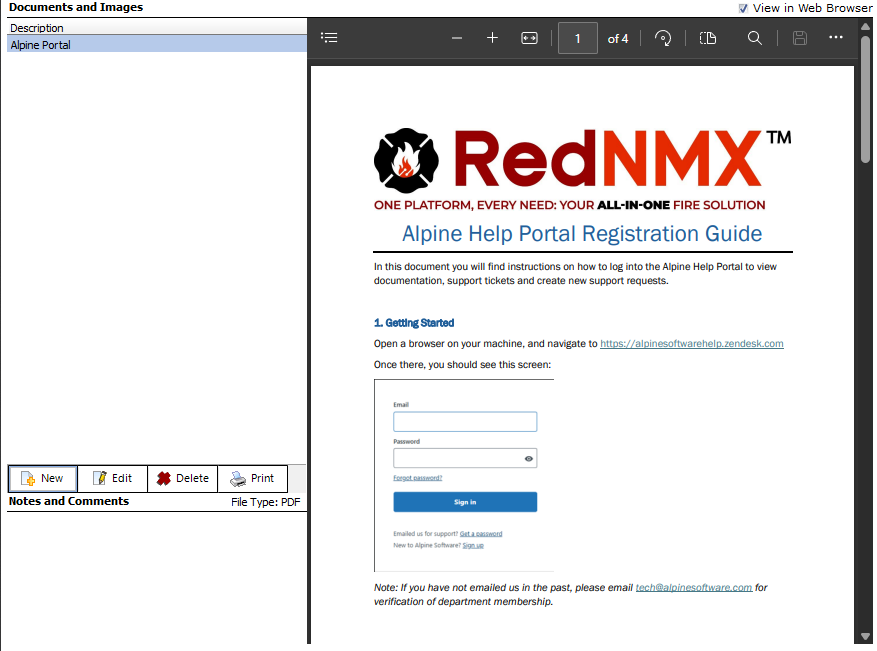
Task: Print the selected document
Action: point(252,478)
